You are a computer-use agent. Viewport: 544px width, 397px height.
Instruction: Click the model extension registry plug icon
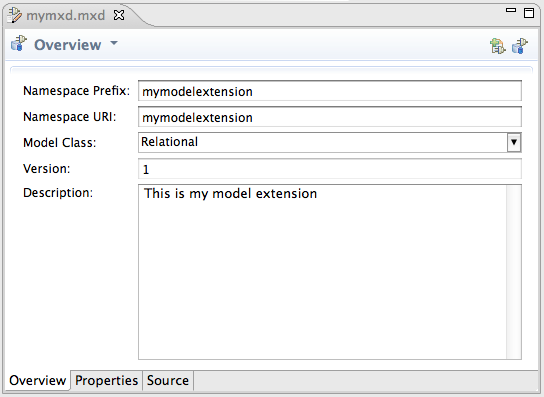point(520,46)
